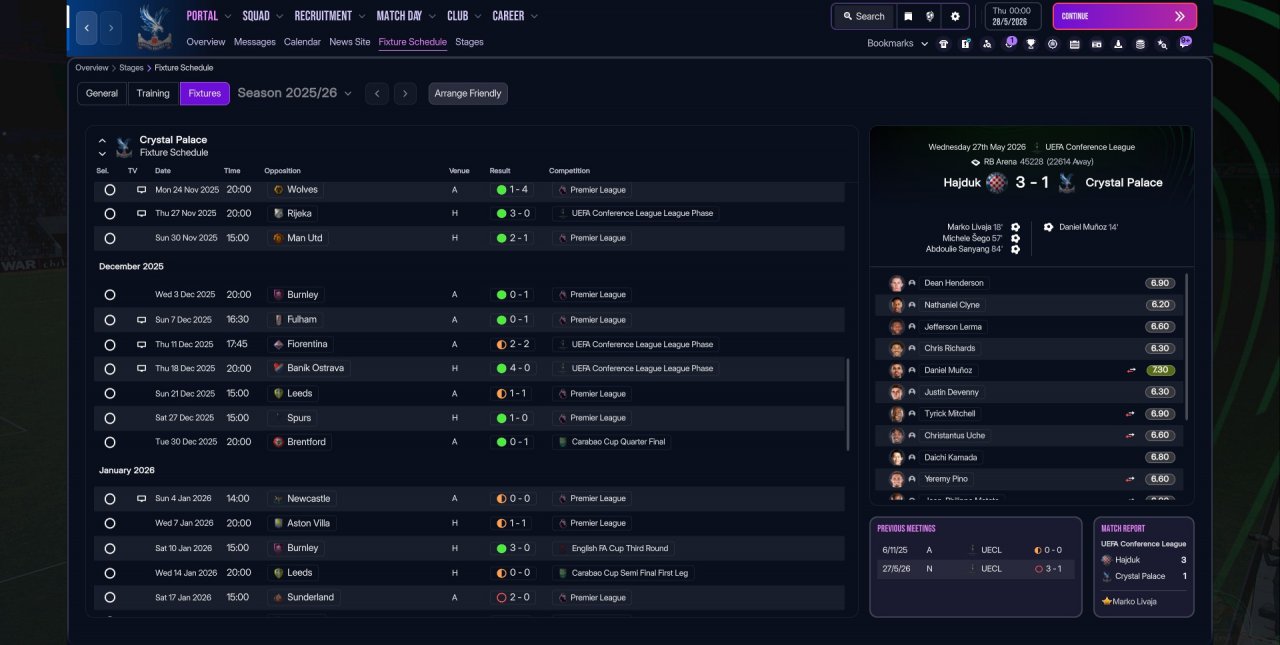The image size is (1280, 645).
Task: Click the Search button
Action: click(864, 16)
